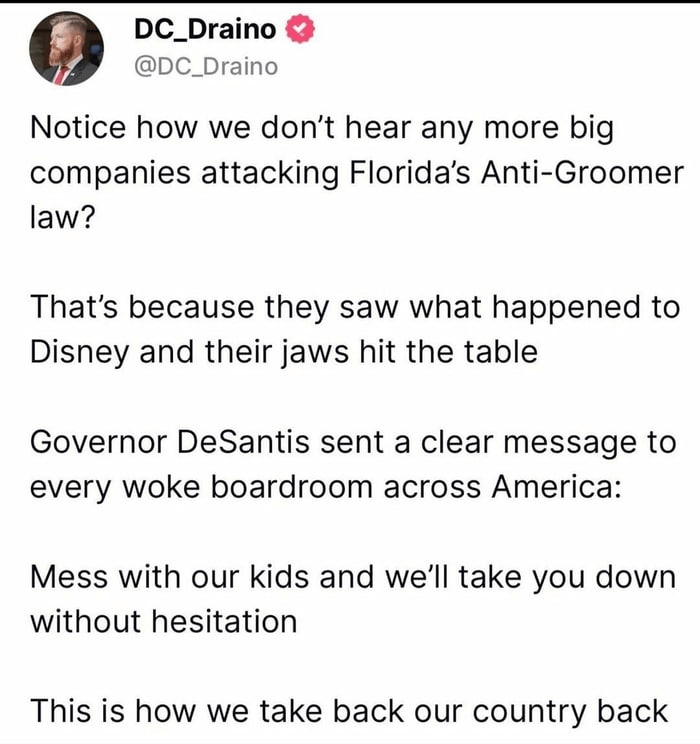The image size is (700, 744).
Task: Click the DC_Draino display name
Action: (x=204, y=29)
